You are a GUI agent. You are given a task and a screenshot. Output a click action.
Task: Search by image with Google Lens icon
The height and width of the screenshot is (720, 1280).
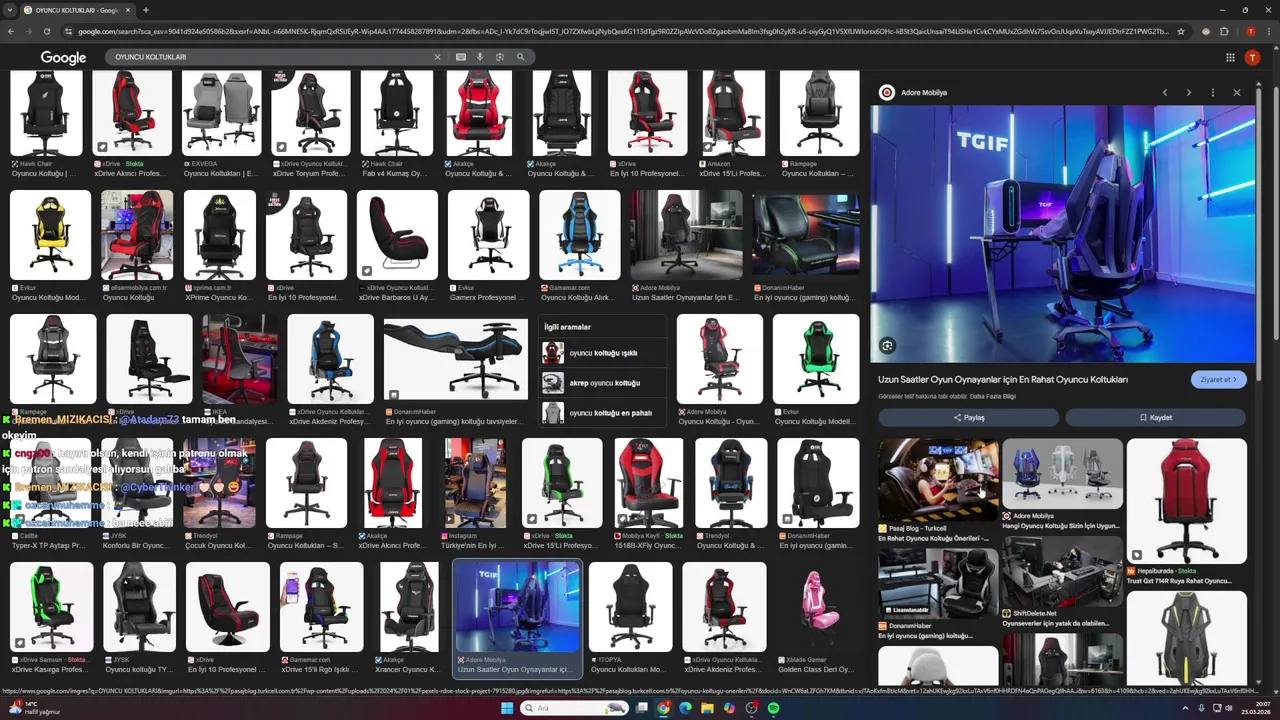[500, 57]
